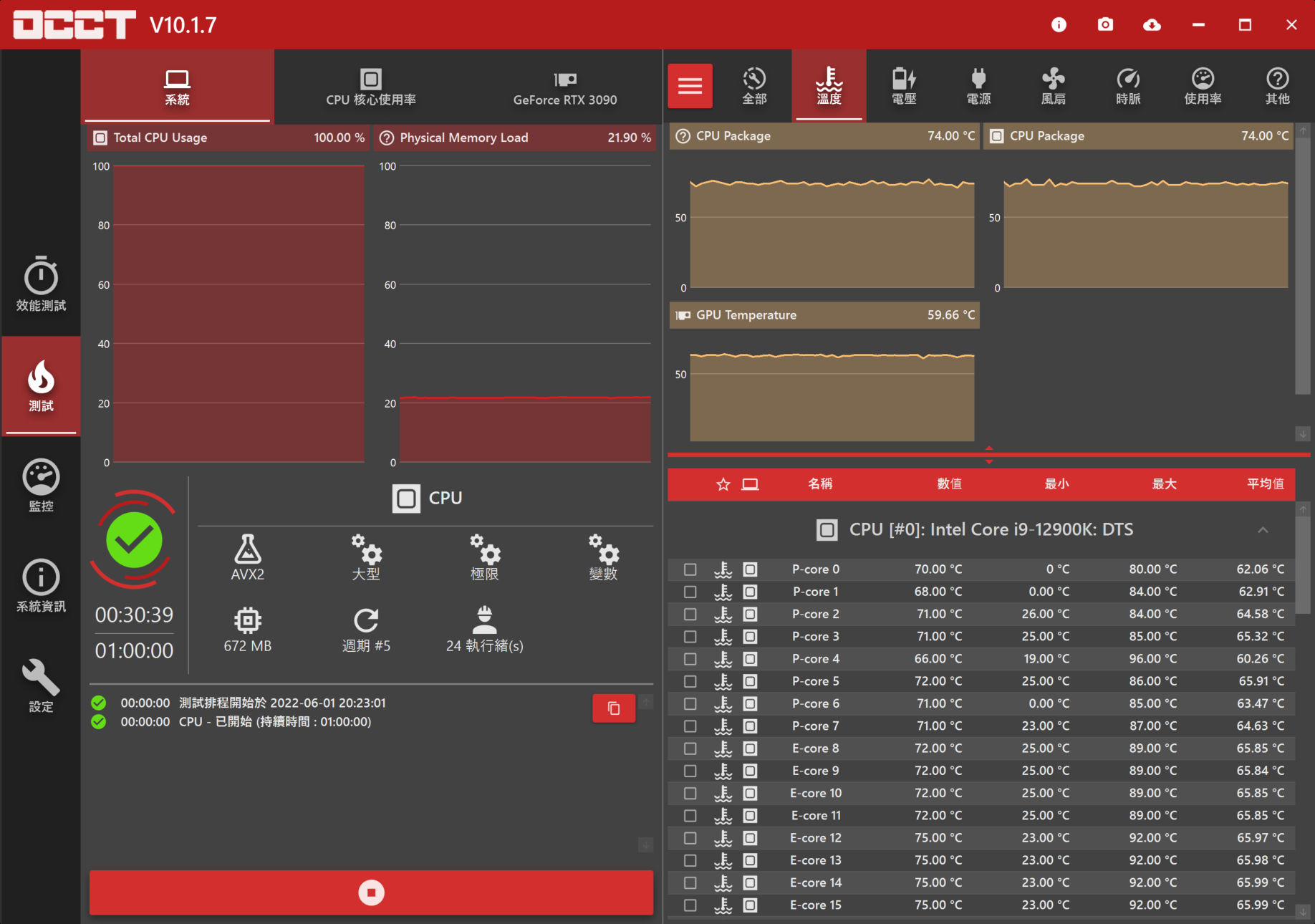Viewport: 1315px width, 924px height.
Task: Click the graphs panel vertical scrollbar
Action: (1303, 265)
